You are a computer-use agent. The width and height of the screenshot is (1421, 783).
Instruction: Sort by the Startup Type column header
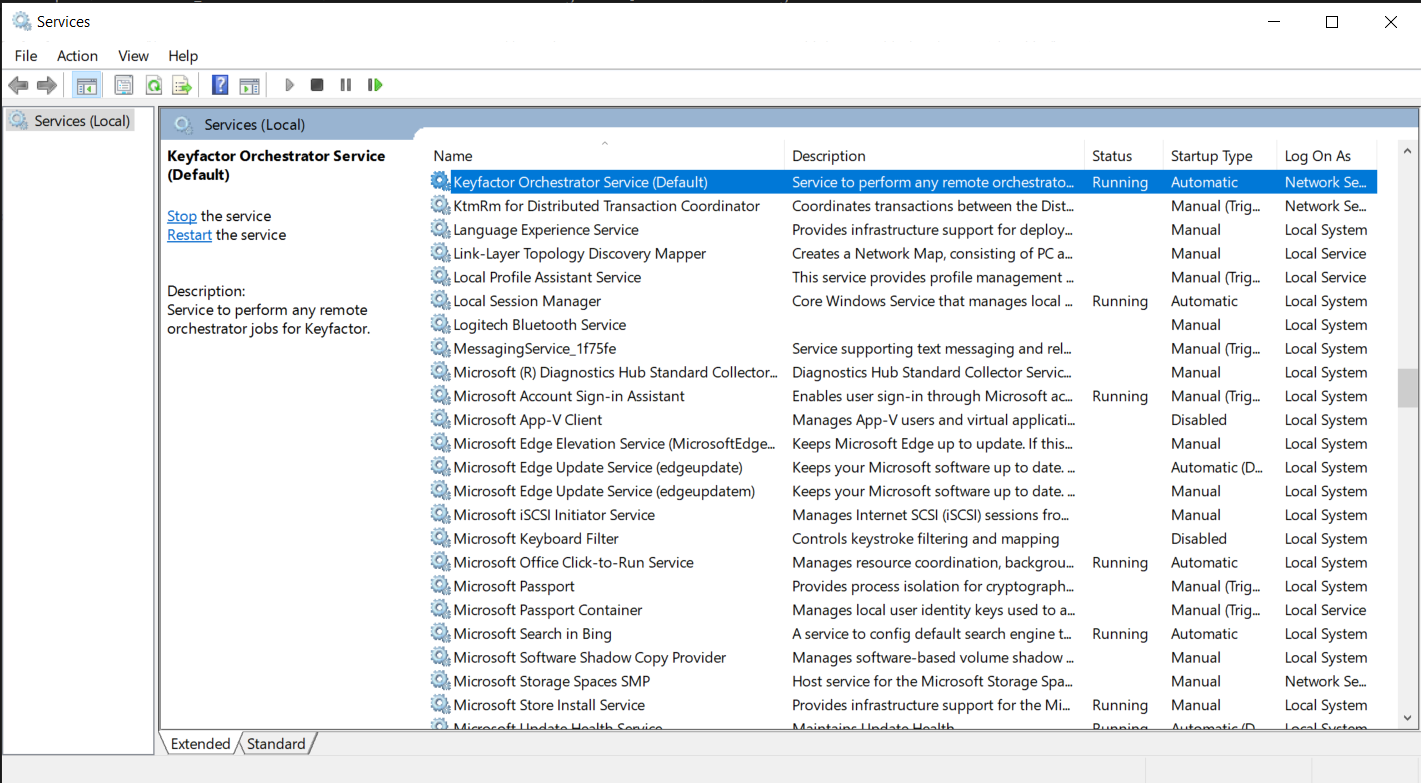pos(1220,156)
